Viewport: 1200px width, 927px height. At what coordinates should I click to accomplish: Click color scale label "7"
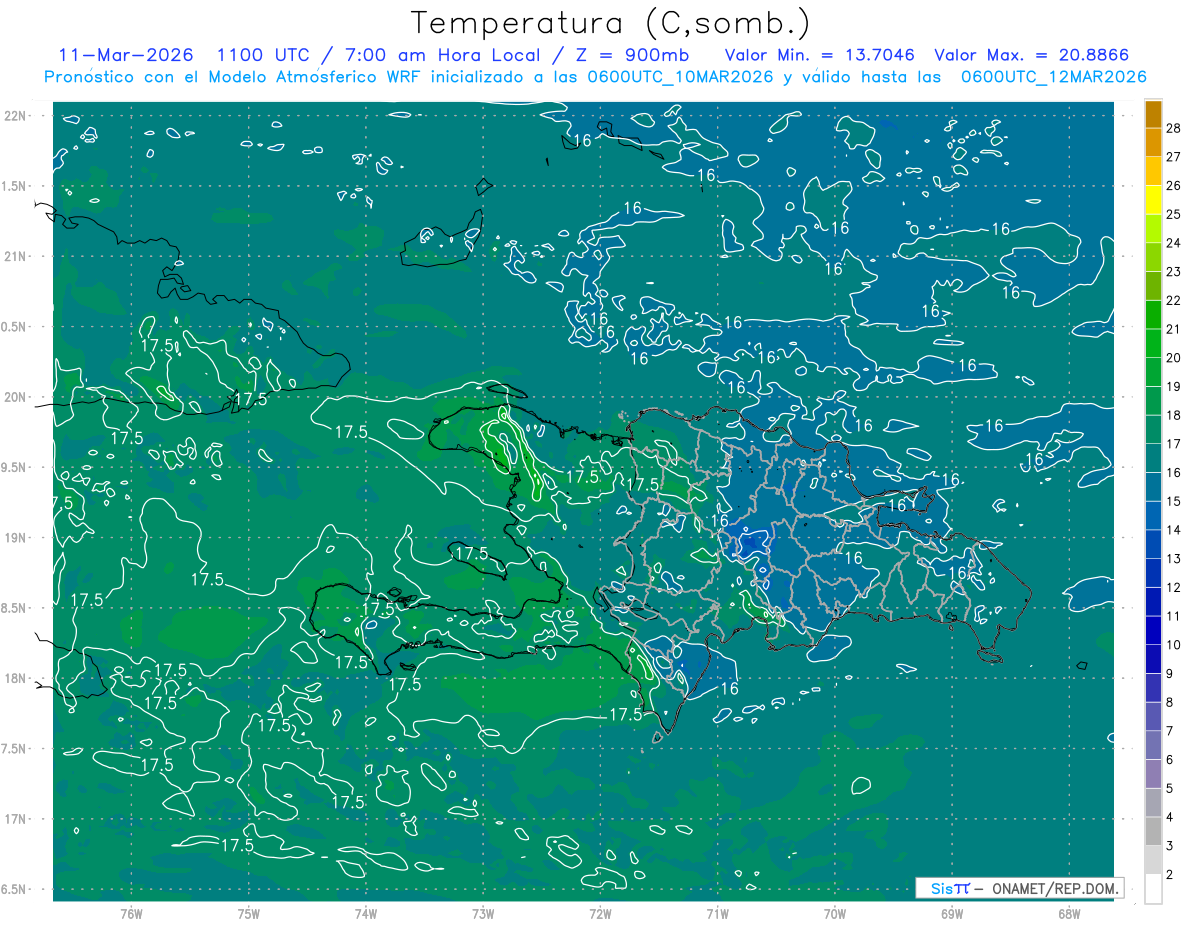click(1170, 731)
